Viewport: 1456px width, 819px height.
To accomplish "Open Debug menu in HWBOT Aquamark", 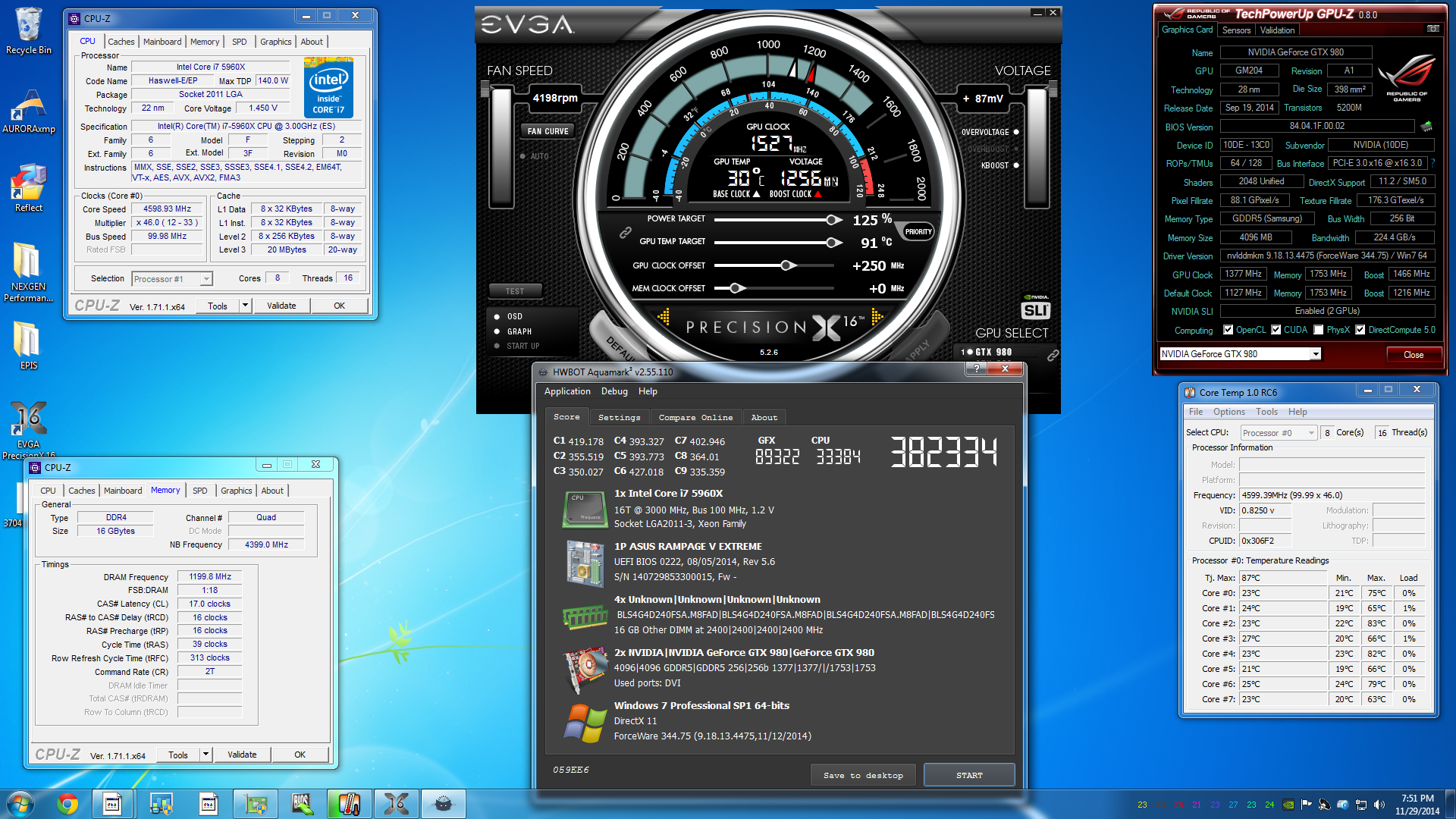I will pos(614,391).
